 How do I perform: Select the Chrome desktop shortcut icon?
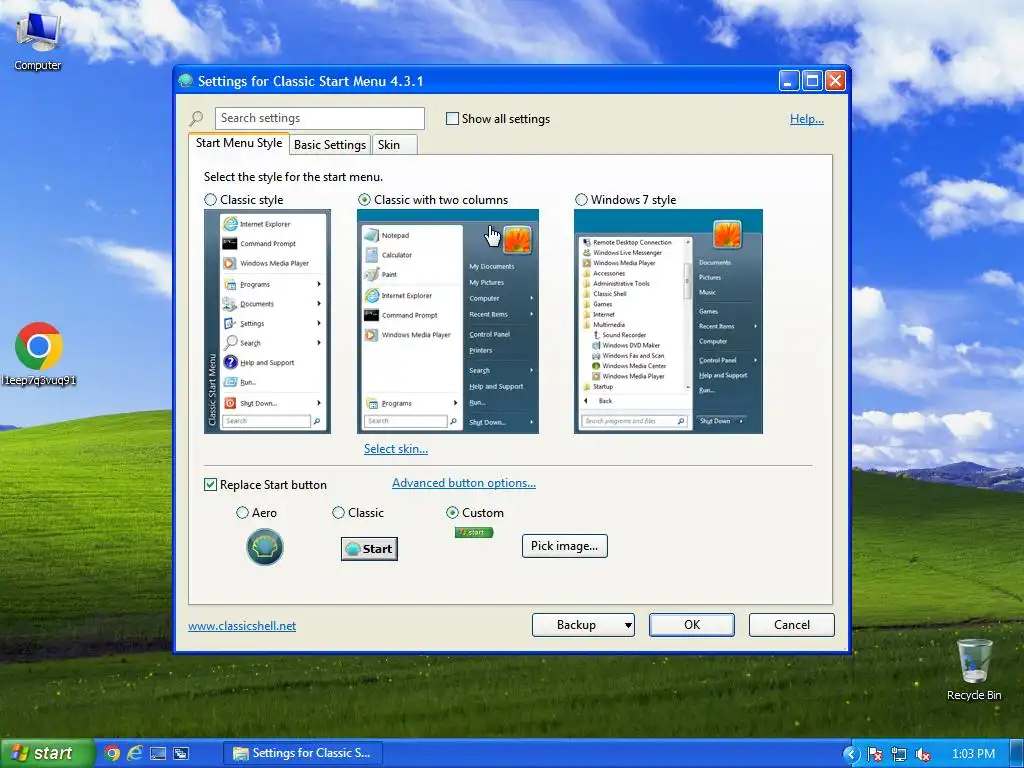(39, 354)
